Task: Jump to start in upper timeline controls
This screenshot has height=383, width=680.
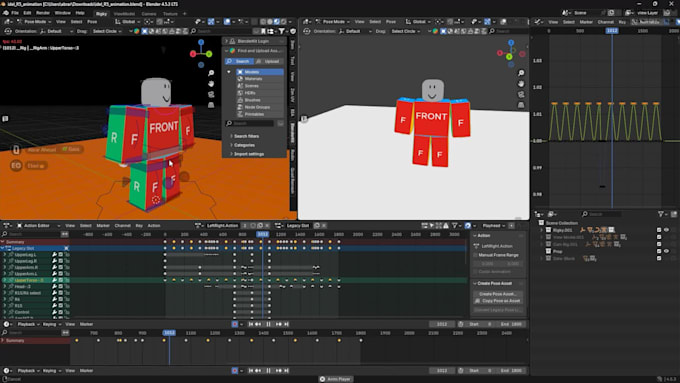Action: tap(251, 324)
